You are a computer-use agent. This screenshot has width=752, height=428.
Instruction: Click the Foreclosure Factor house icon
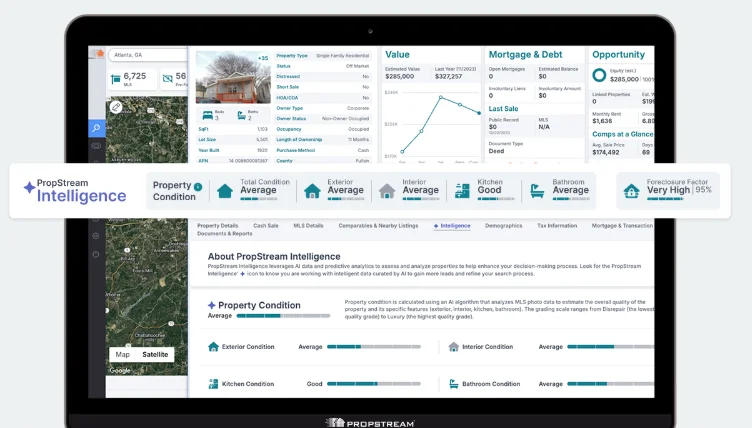point(631,191)
